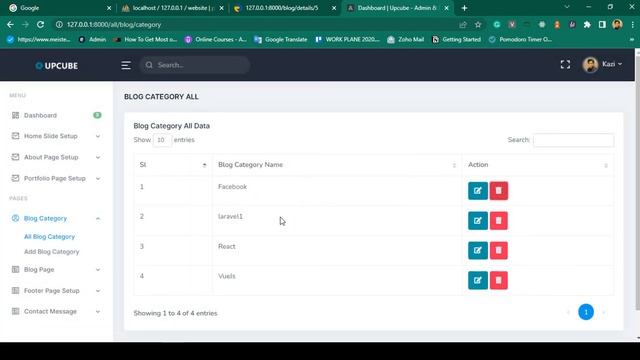This screenshot has height=360, width=640.
Task: Expand the Contact Message menu
Action: (56, 311)
